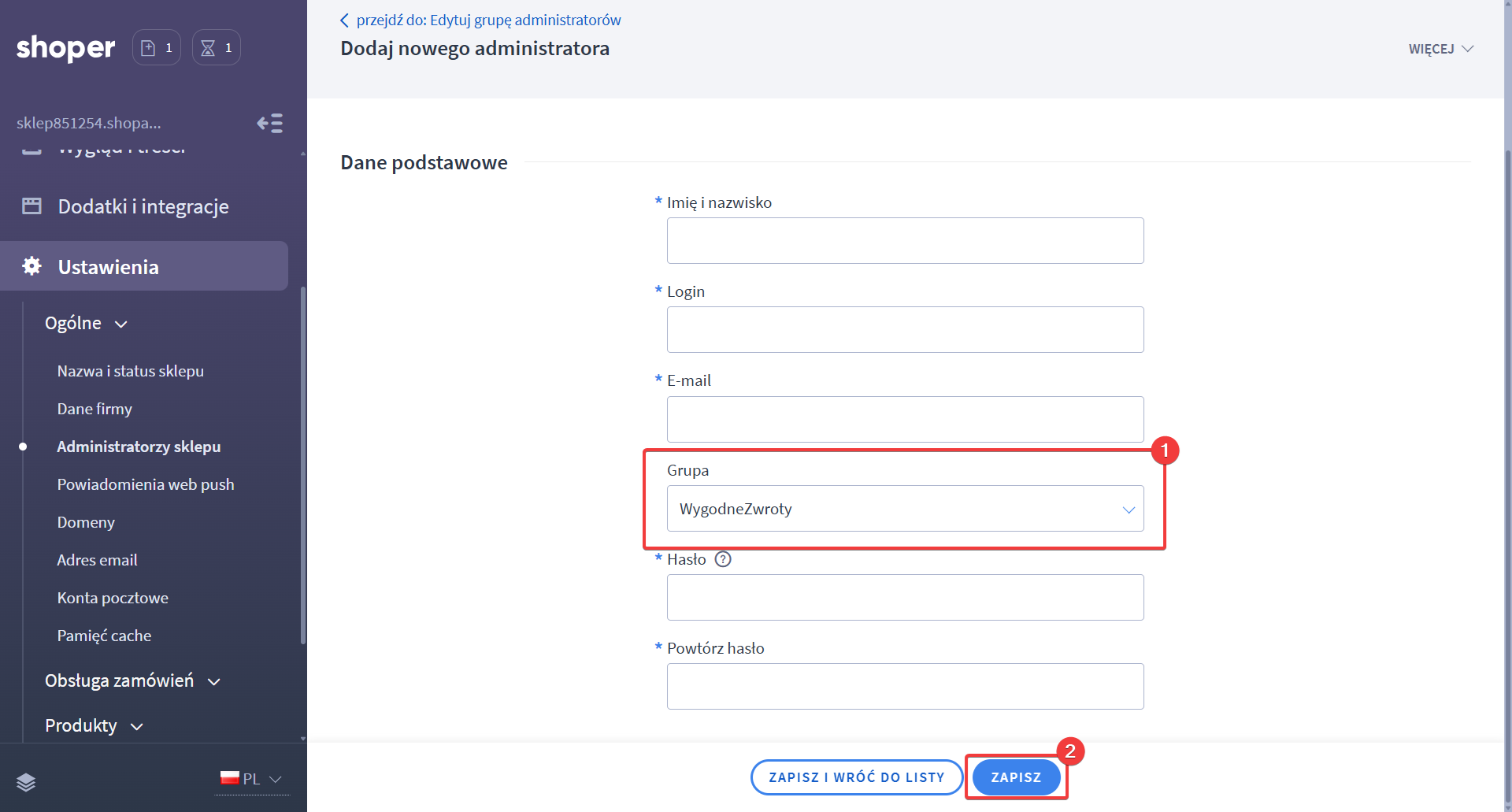Viewport: 1512px width, 812px height.
Task: Expand the Więcej menu
Action: coord(1440,49)
